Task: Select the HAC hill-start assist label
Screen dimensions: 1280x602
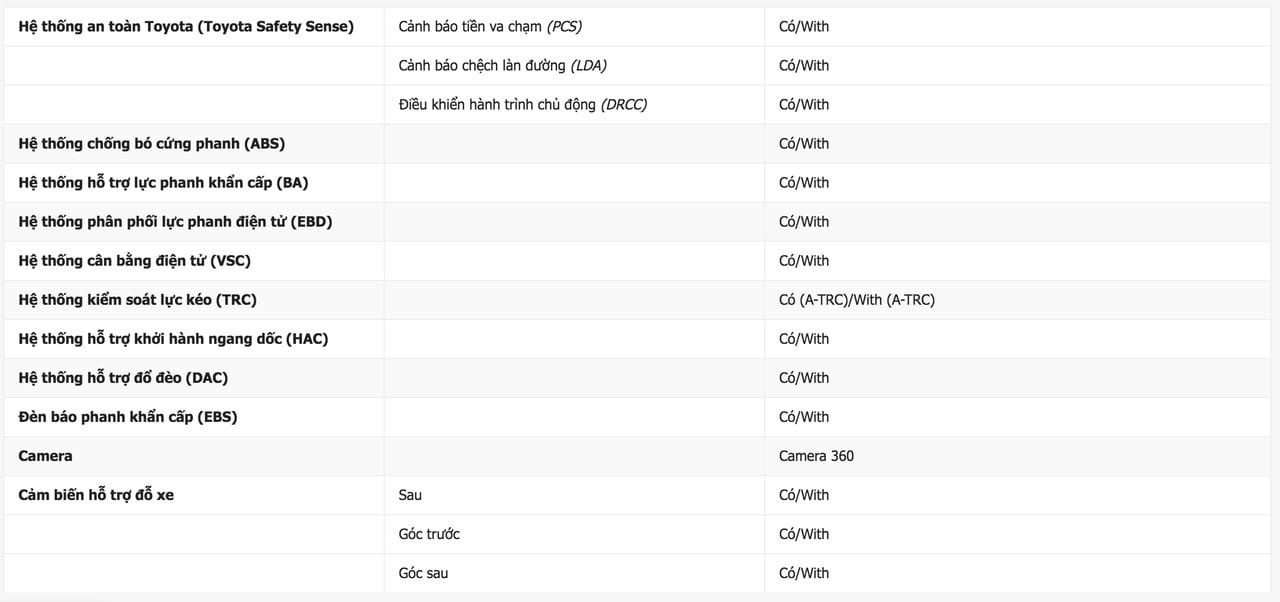Action: (x=173, y=339)
